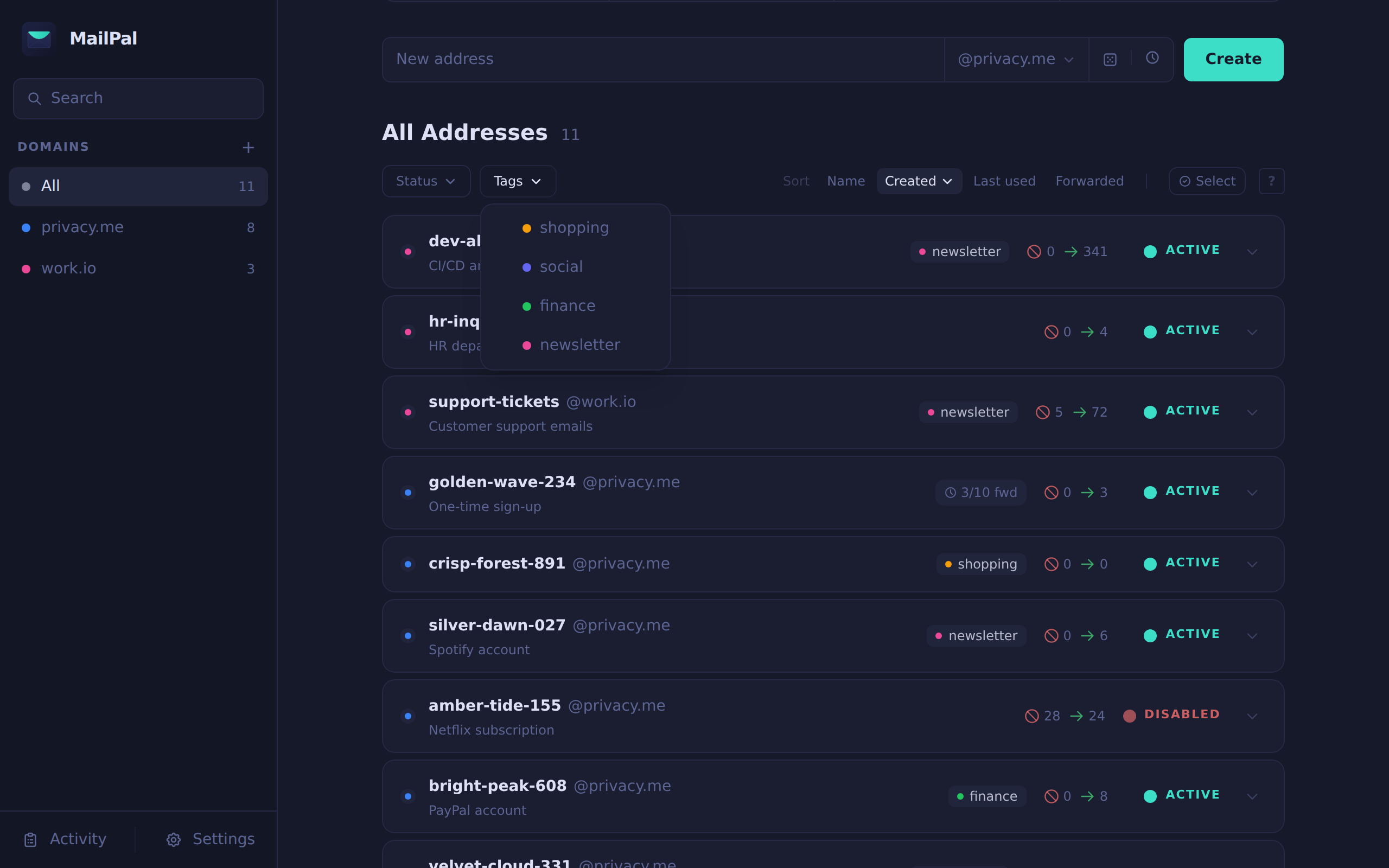This screenshot has width=1389, height=868.
Task: Click blocked count icon on amber-tide-155
Action: coord(1031,716)
